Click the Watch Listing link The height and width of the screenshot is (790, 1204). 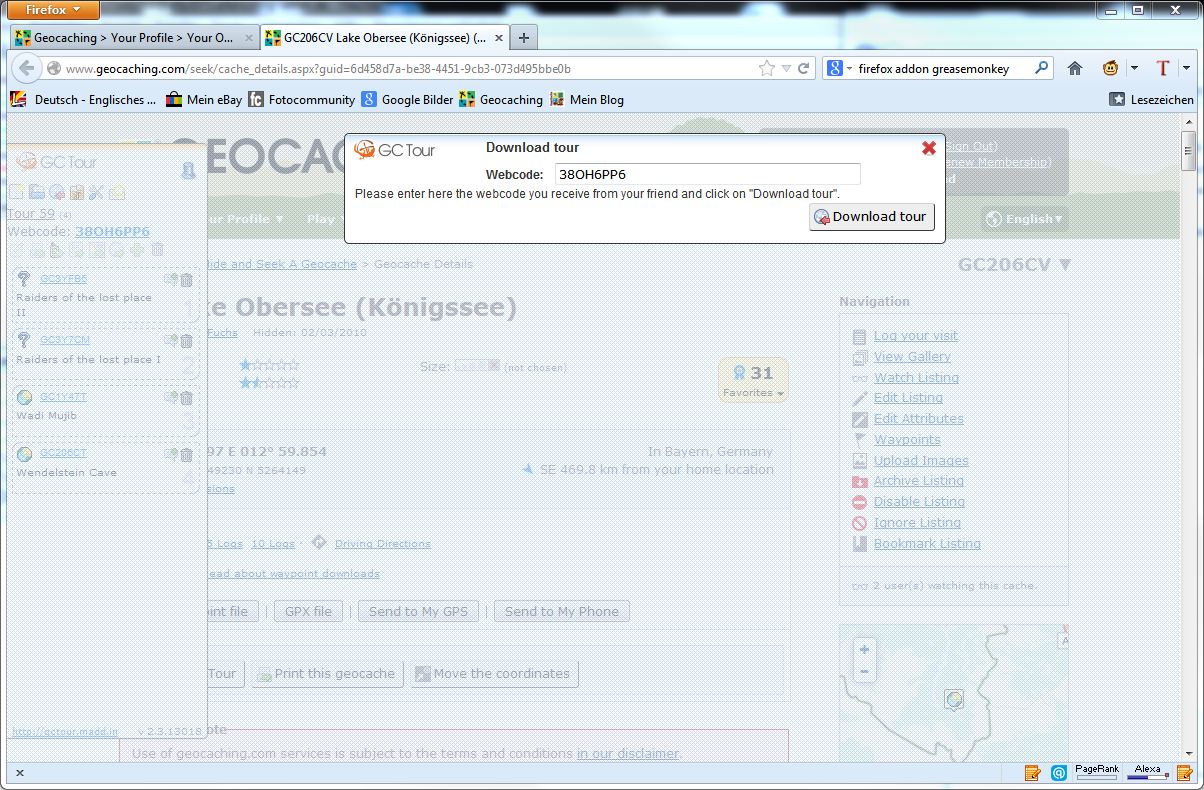tap(916, 378)
